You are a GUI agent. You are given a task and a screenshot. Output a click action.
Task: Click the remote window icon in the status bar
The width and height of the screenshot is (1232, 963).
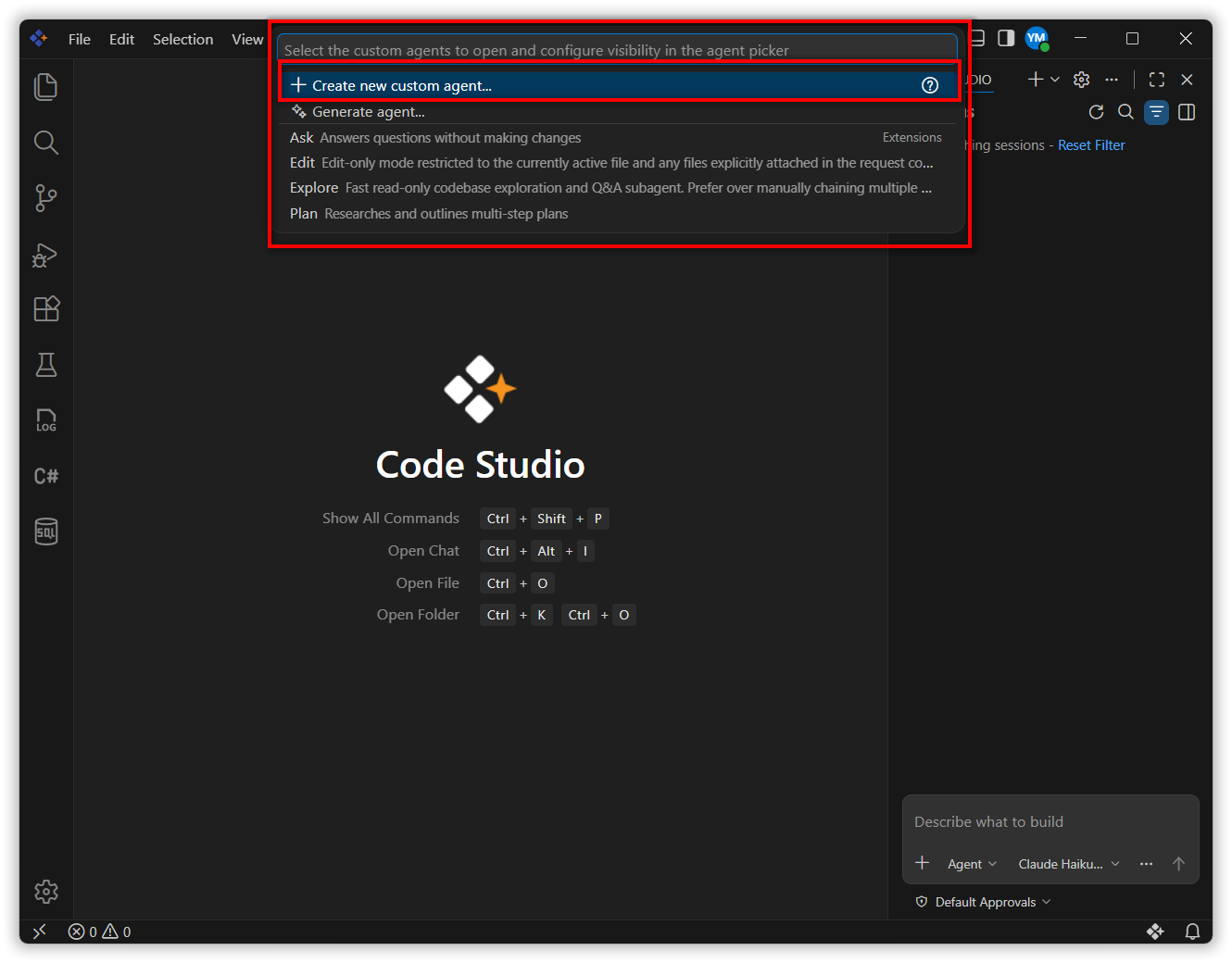tap(39, 932)
